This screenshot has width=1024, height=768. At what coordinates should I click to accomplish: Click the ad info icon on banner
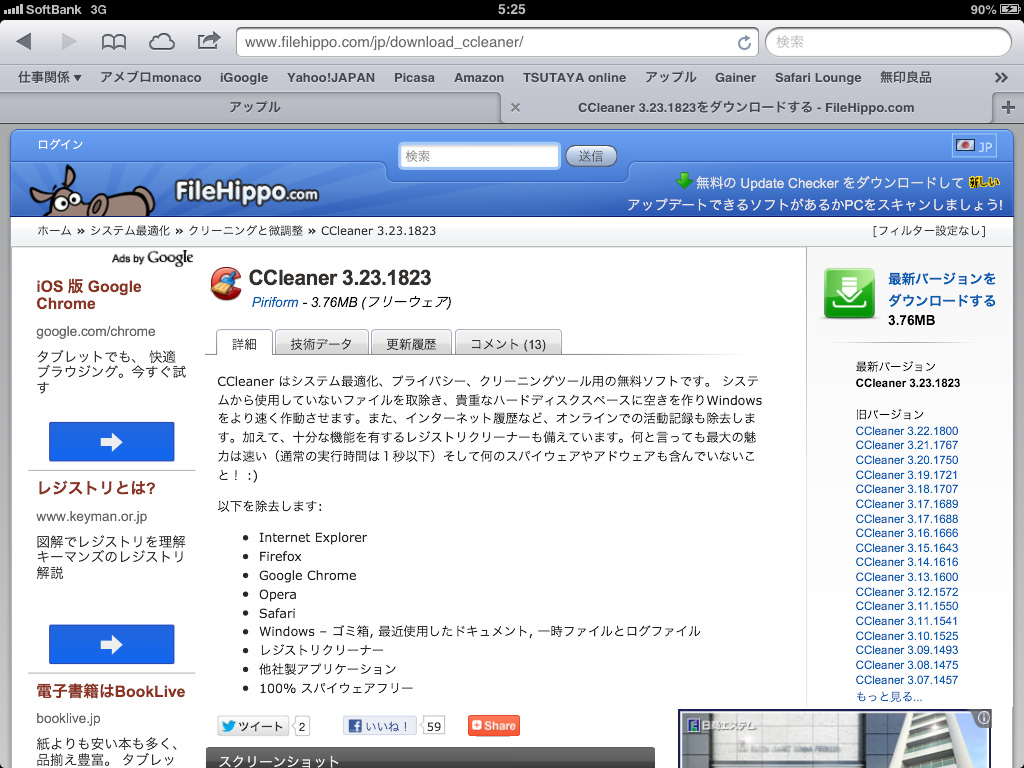click(983, 718)
